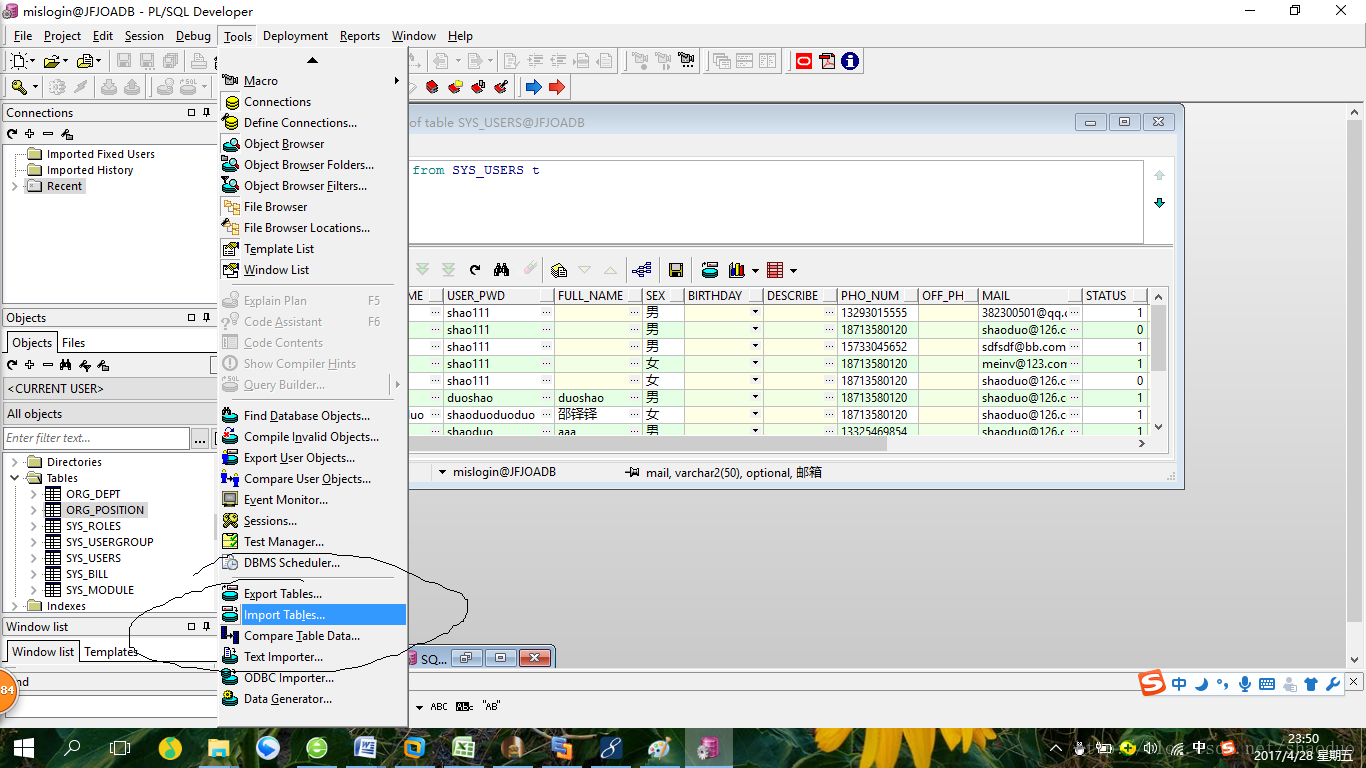Toggle float square on Objects panel header
The height and width of the screenshot is (768, 1366).
192,318
